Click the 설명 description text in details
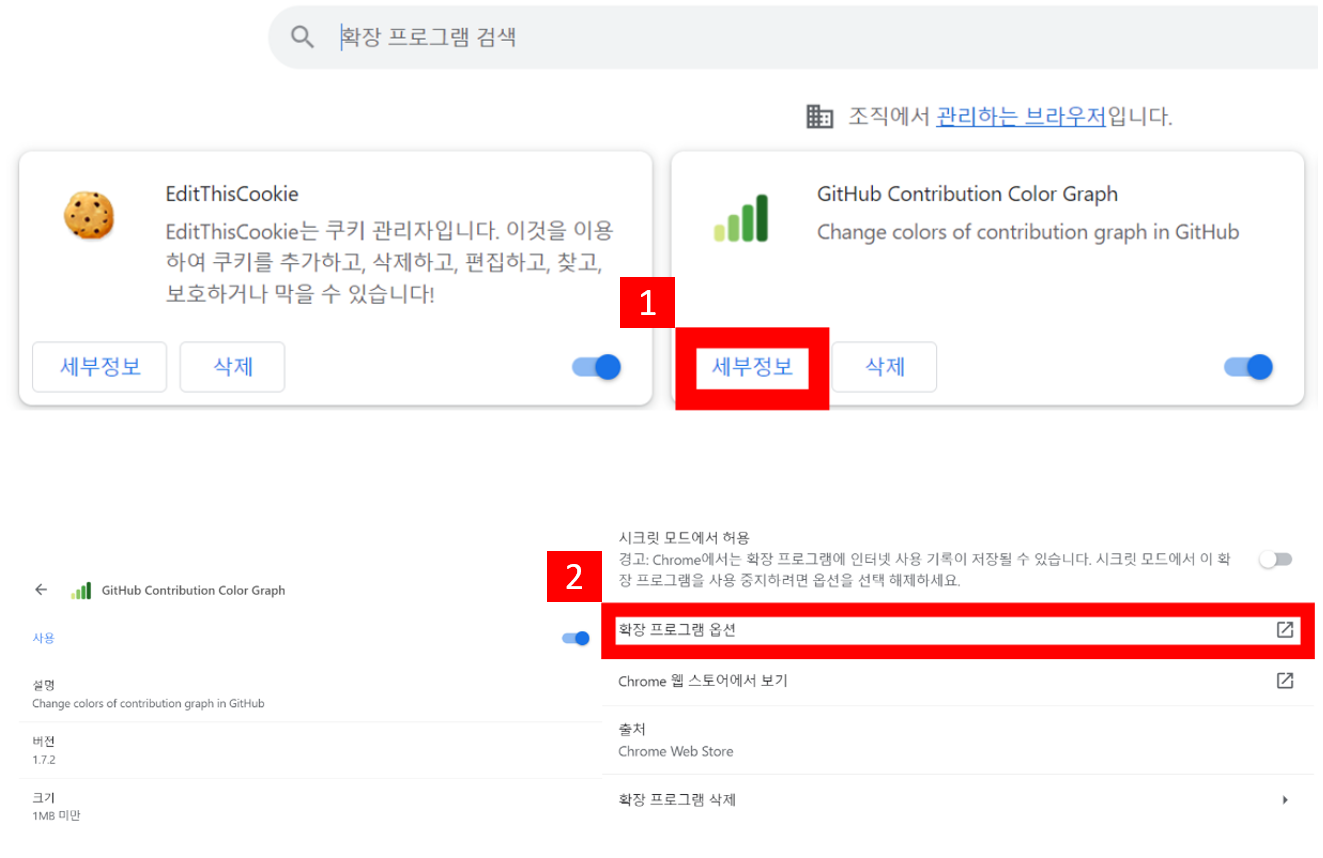The height and width of the screenshot is (858, 1323). coord(148,703)
